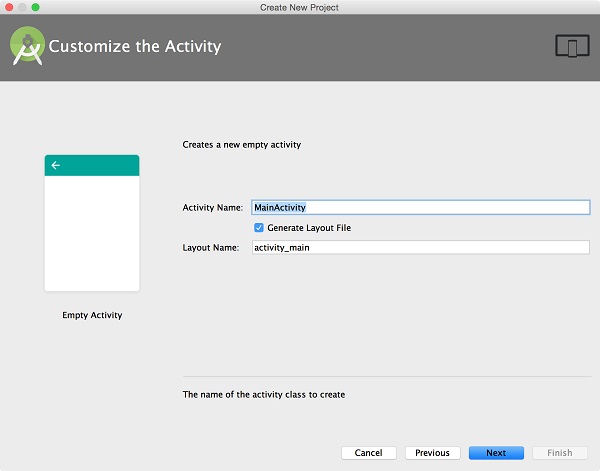Click the activity class description hint text
This screenshot has height=471, width=600.
[263, 395]
